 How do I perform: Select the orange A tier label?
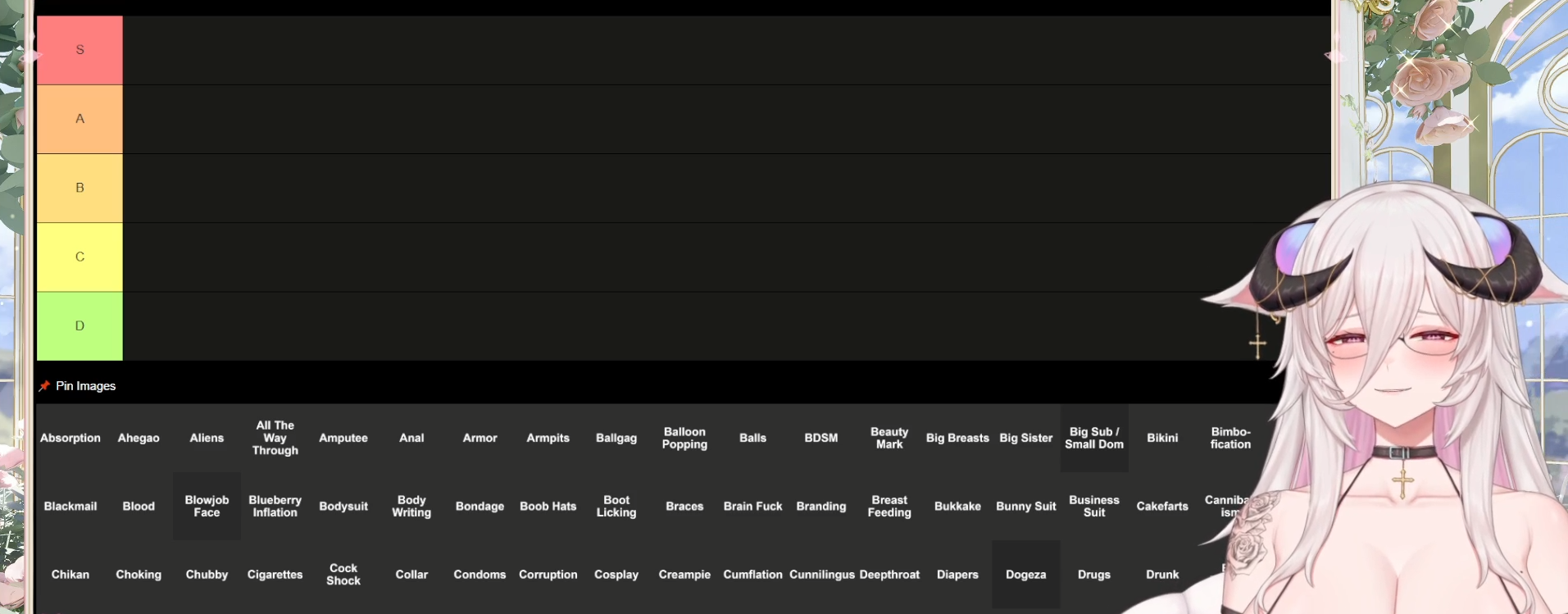coord(80,119)
